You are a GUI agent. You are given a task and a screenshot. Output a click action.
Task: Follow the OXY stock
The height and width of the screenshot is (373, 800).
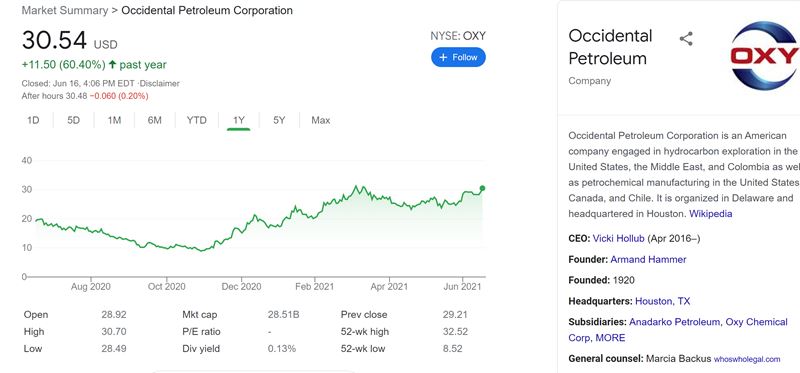click(458, 57)
